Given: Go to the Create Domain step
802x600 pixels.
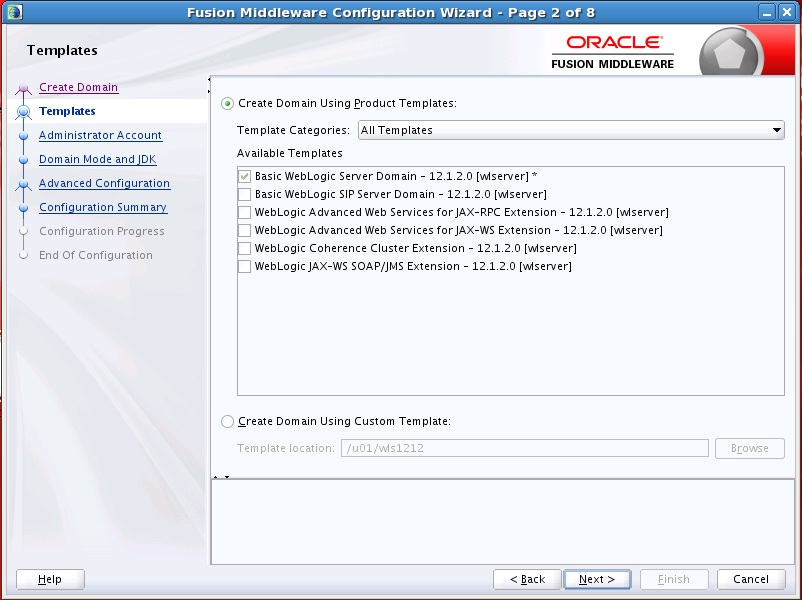Looking at the screenshot, I should [78, 87].
